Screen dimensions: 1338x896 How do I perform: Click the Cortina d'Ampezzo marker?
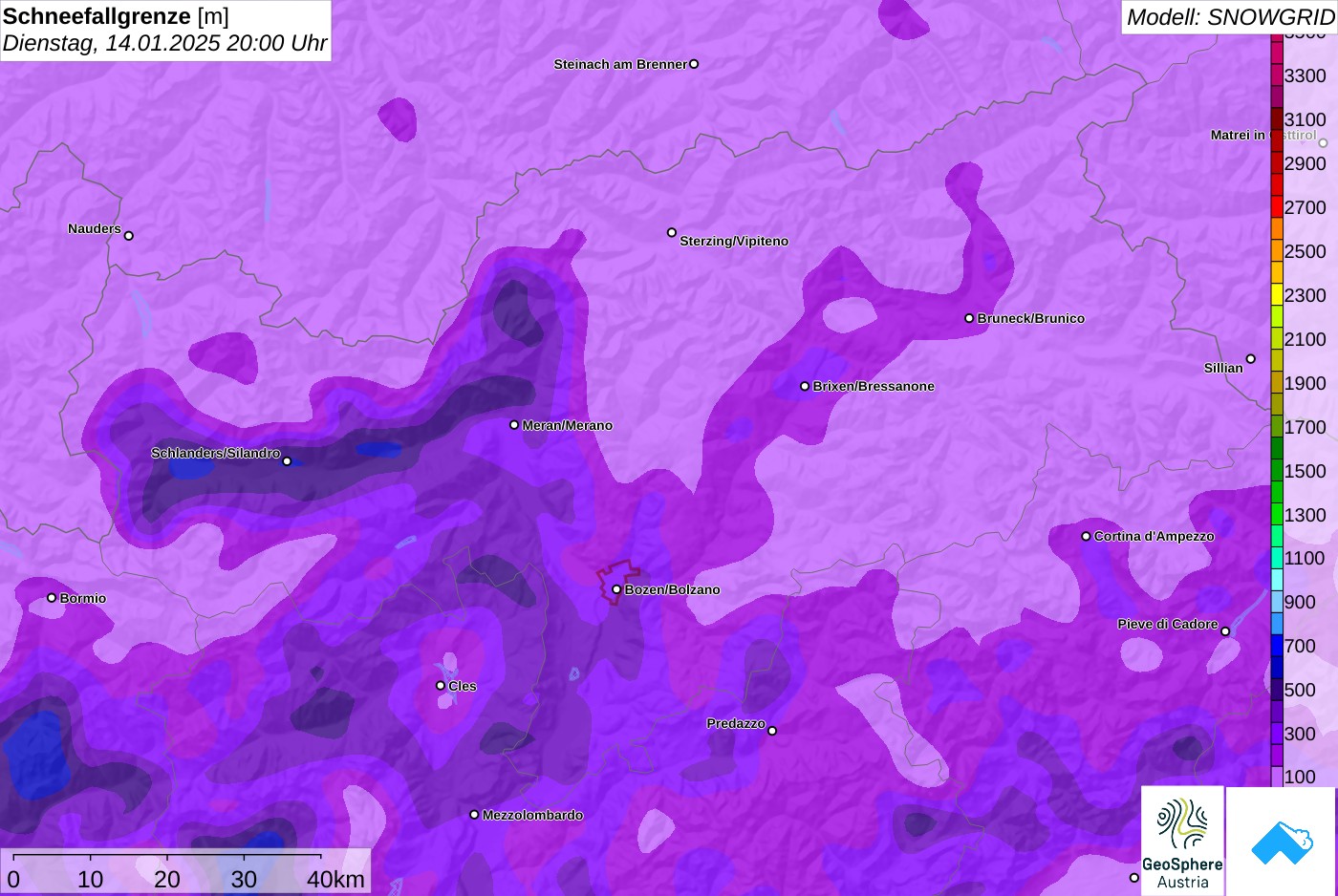click(x=1086, y=536)
